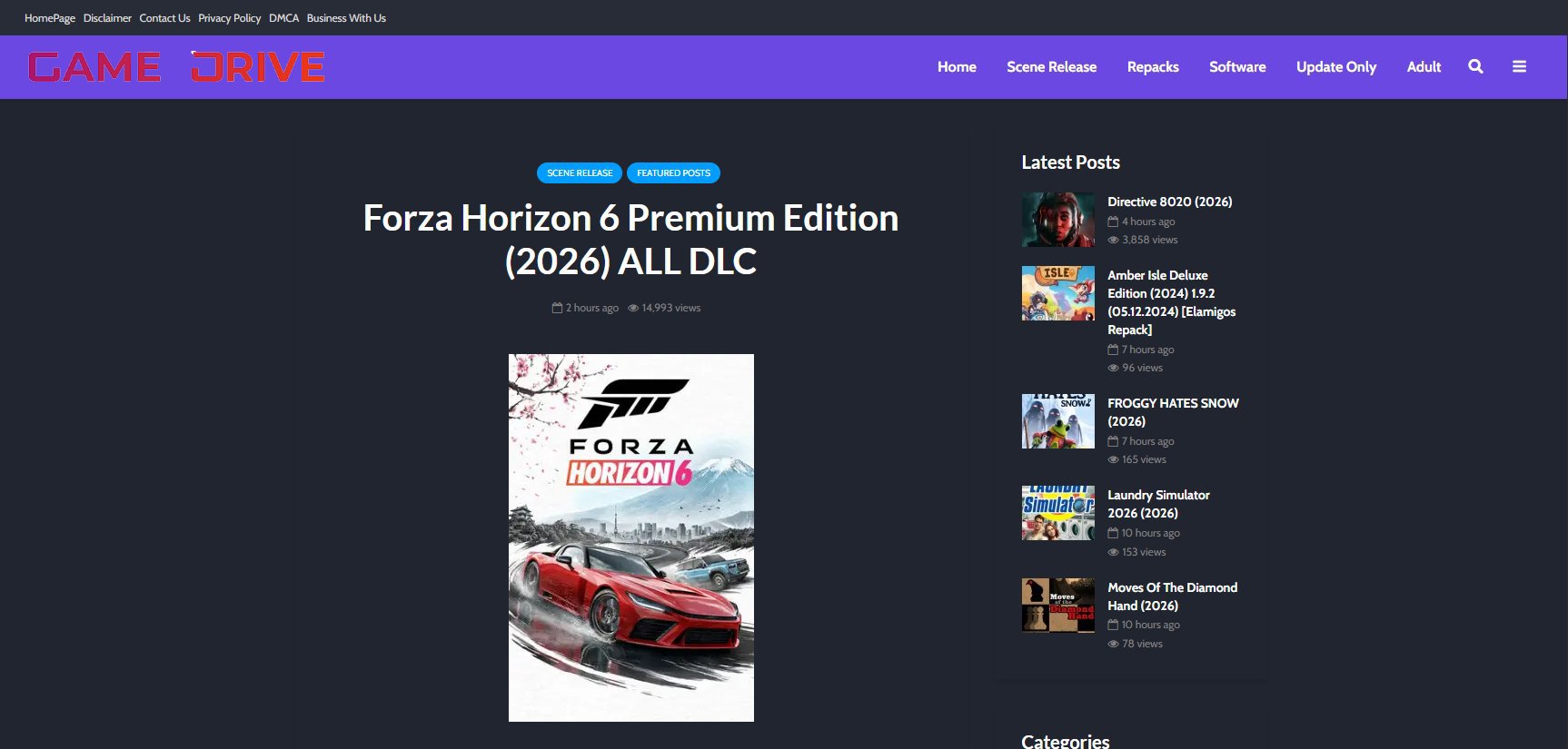Click '4 hours ago' under Directive 8020
This screenshot has height=749, width=1568.
[x=1148, y=222]
